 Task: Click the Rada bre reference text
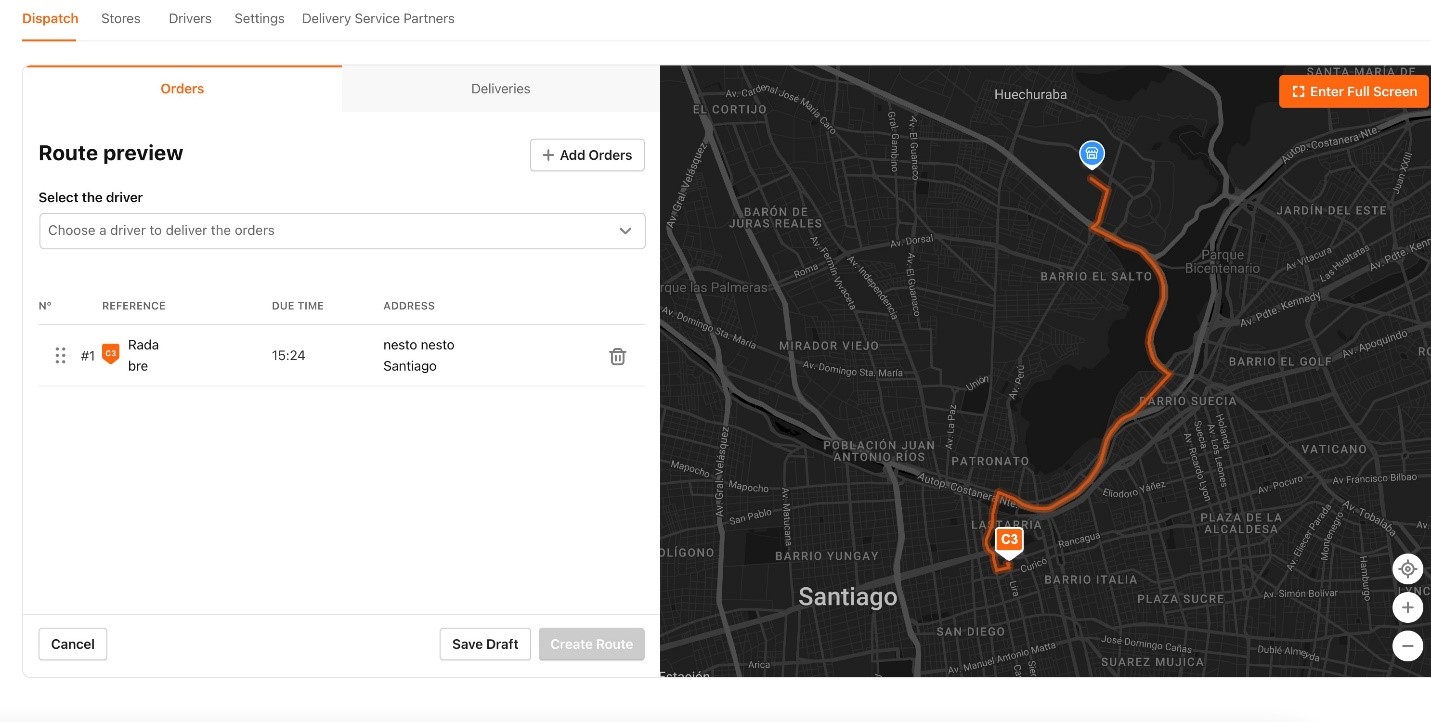[x=144, y=355]
